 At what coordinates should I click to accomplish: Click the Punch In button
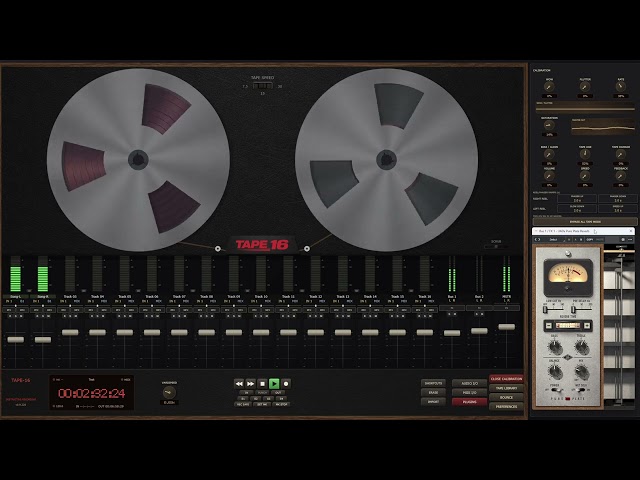[x=247, y=393]
